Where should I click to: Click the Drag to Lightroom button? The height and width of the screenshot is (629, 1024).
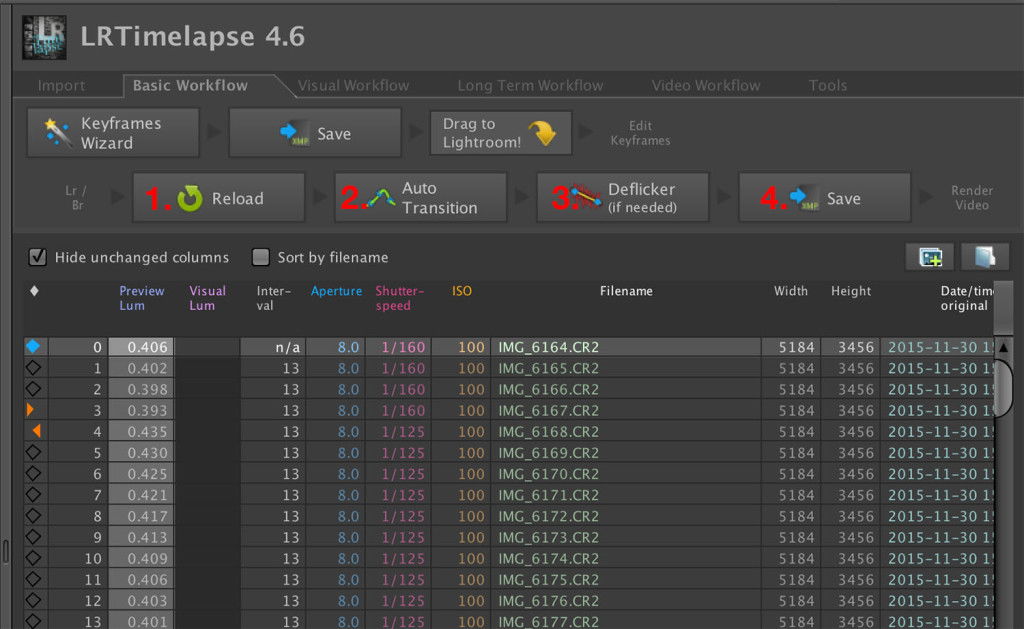point(501,133)
